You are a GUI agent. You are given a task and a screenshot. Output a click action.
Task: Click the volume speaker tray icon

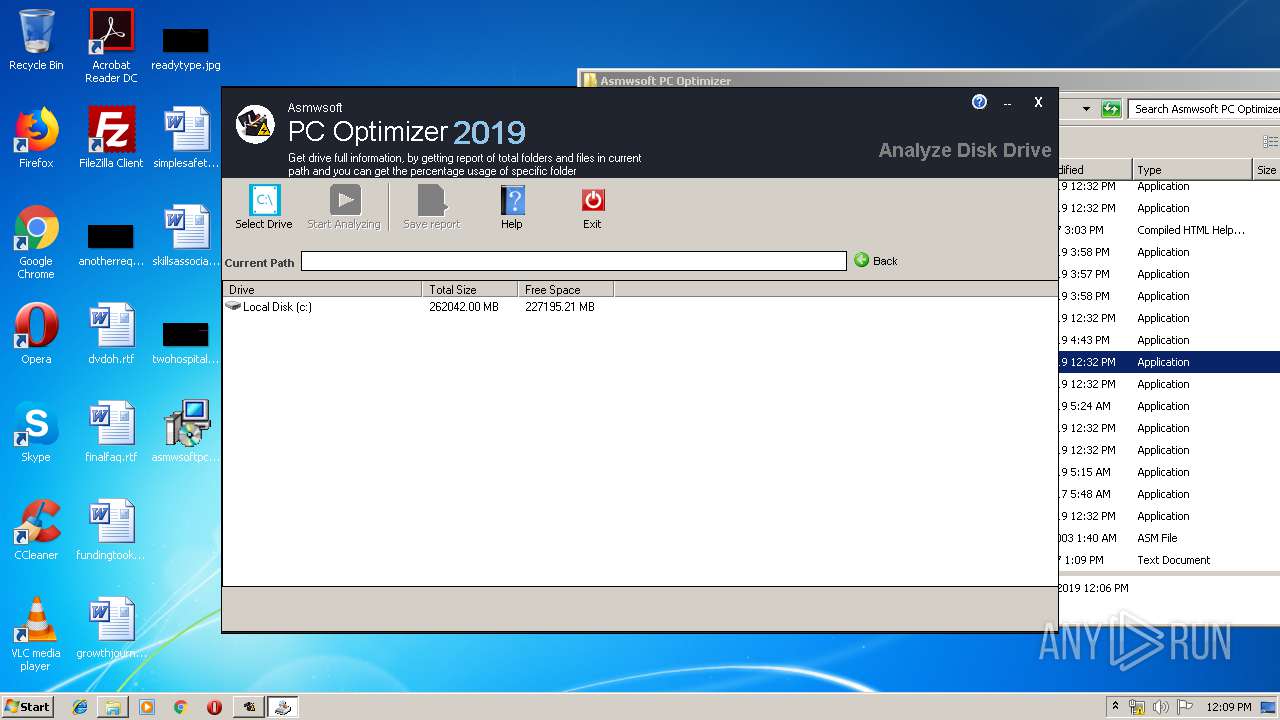(1161, 707)
